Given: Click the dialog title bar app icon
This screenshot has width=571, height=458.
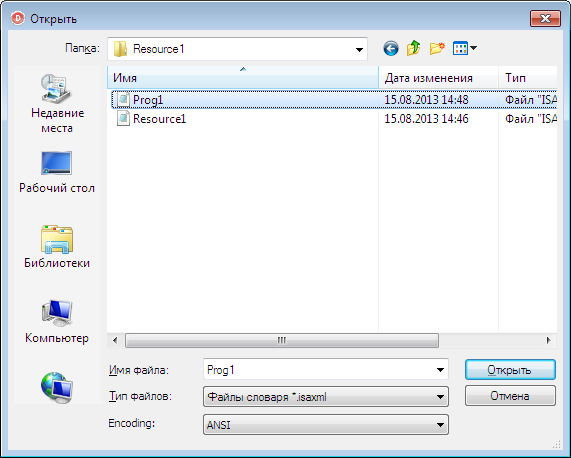Looking at the screenshot, I should click(17, 18).
